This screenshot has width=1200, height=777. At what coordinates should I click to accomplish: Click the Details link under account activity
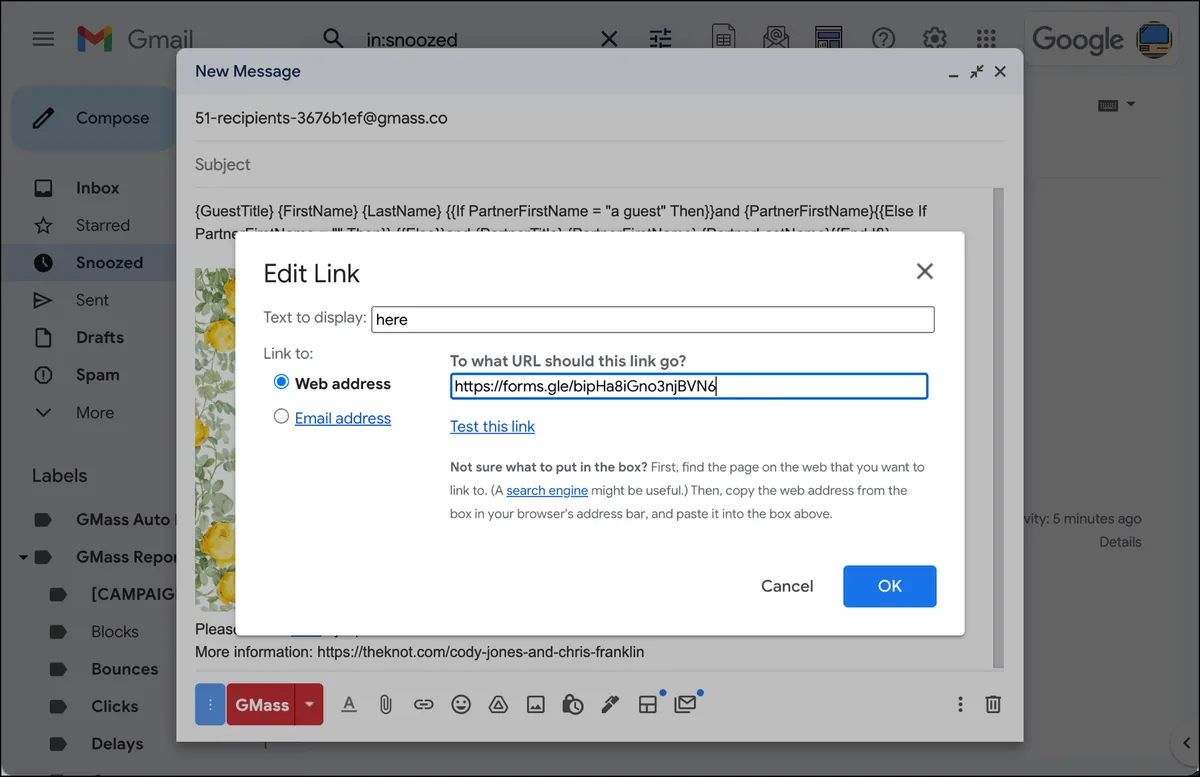click(x=1120, y=541)
